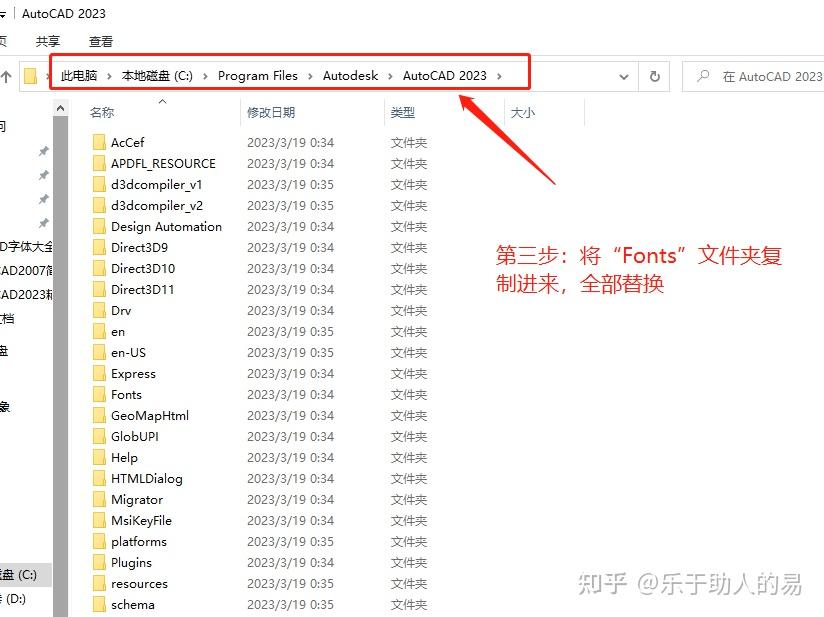The image size is (824, 617).
Task: Expand chevron after AutoCAD 2023 in breadcrumb
Action: pos(499,76)
